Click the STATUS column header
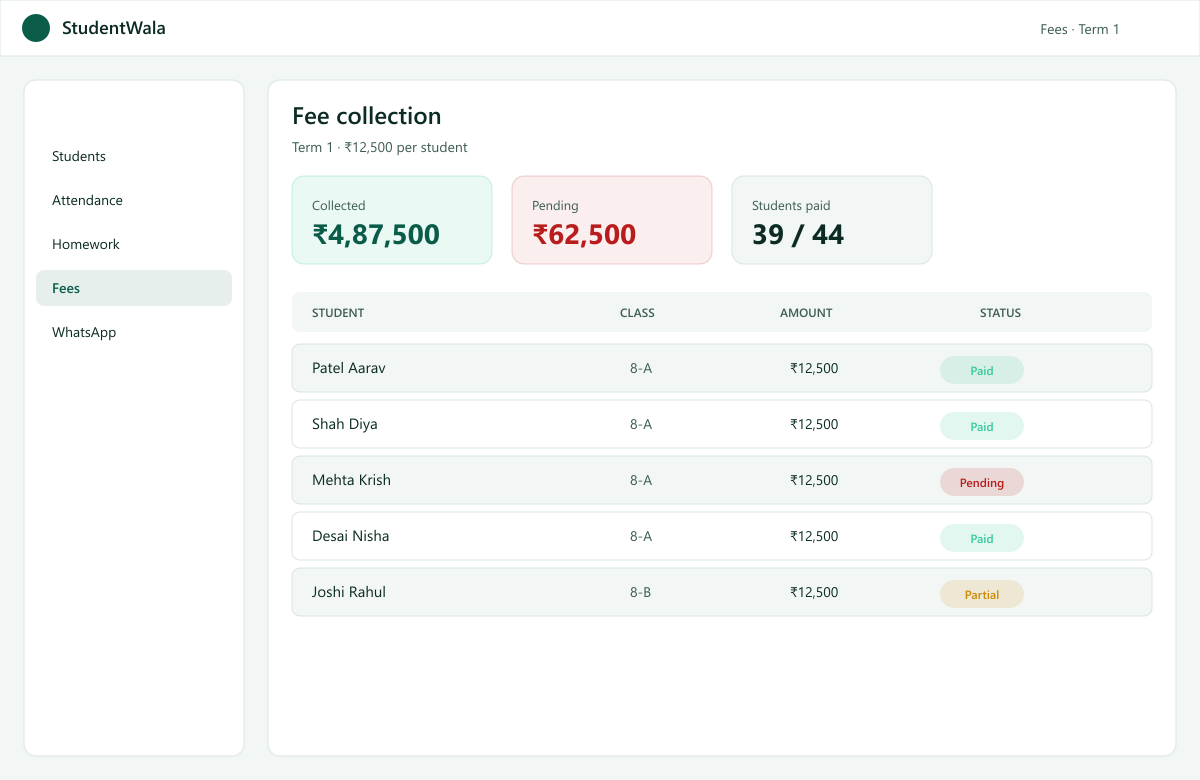Image resolution: width=1200 pixels, height=780 pixels. [x=1000, y=313]
